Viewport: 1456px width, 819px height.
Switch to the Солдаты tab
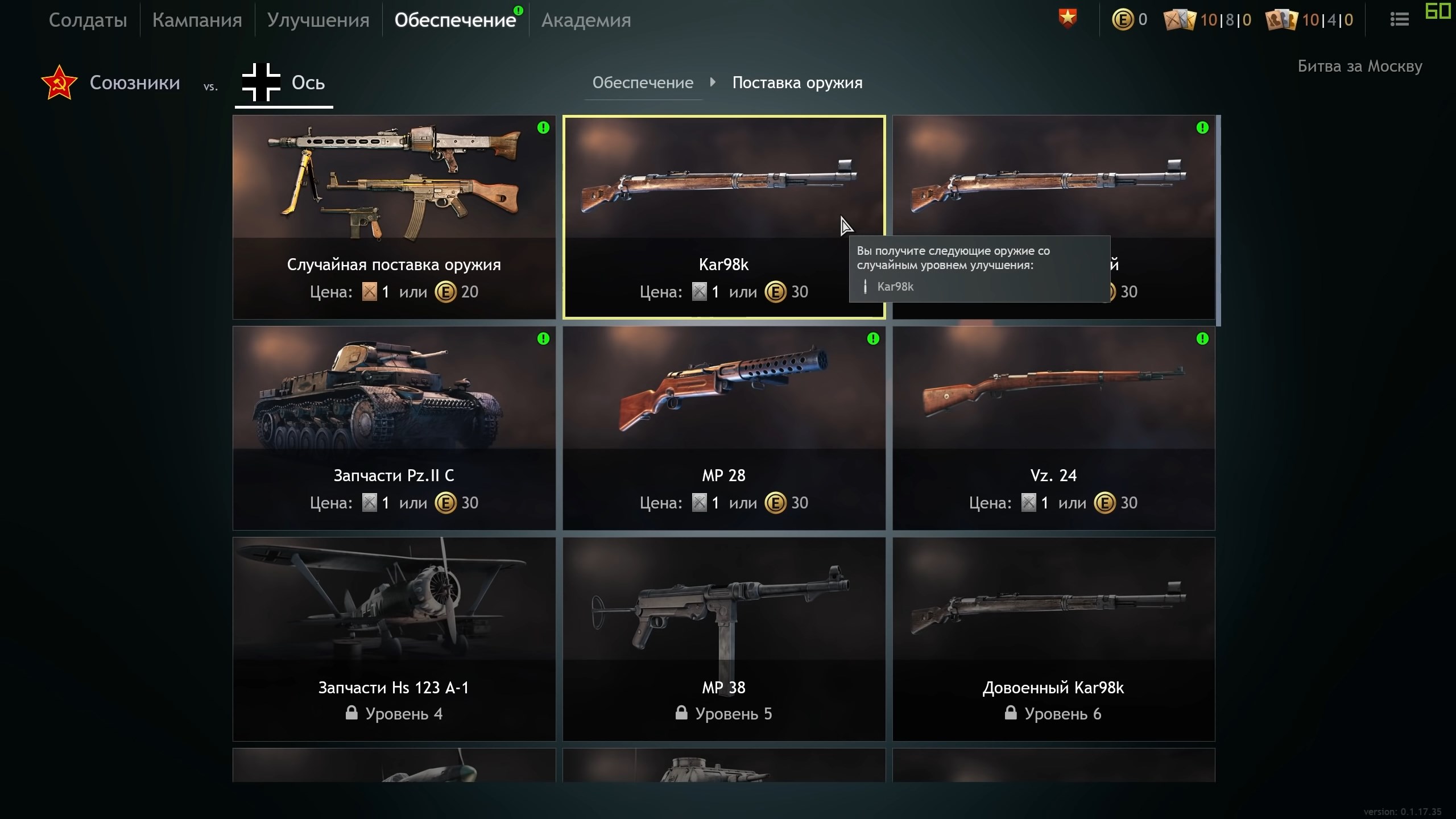click(x=88, y=20)
